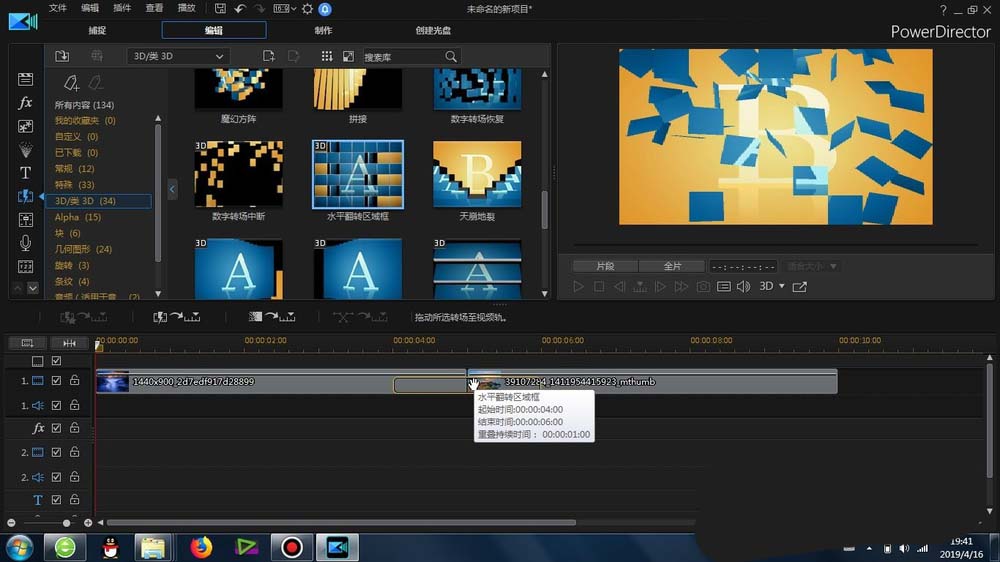
Task: Open the 文件 (File) menu
Action: 58,8
